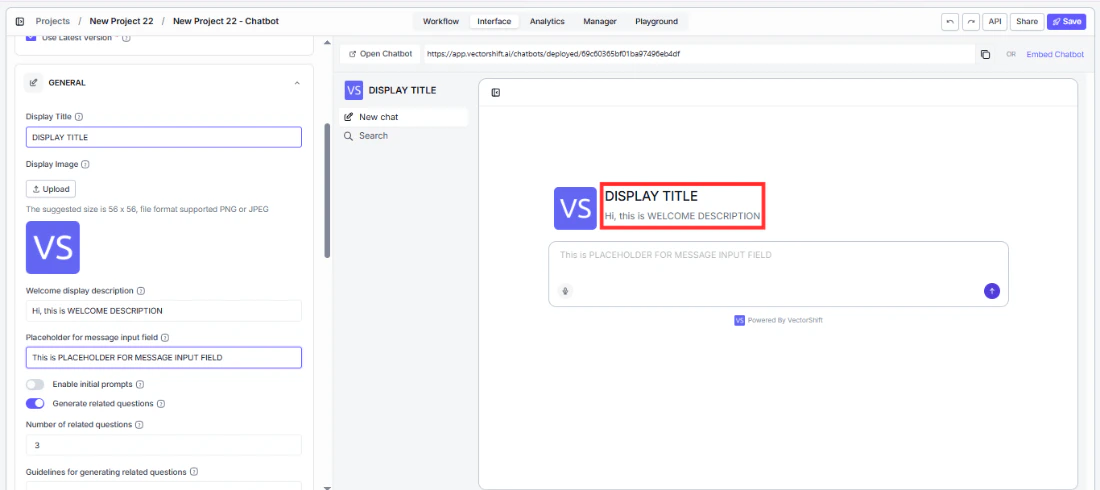Click the VS display image thumbnail in settings

(53, 247)
